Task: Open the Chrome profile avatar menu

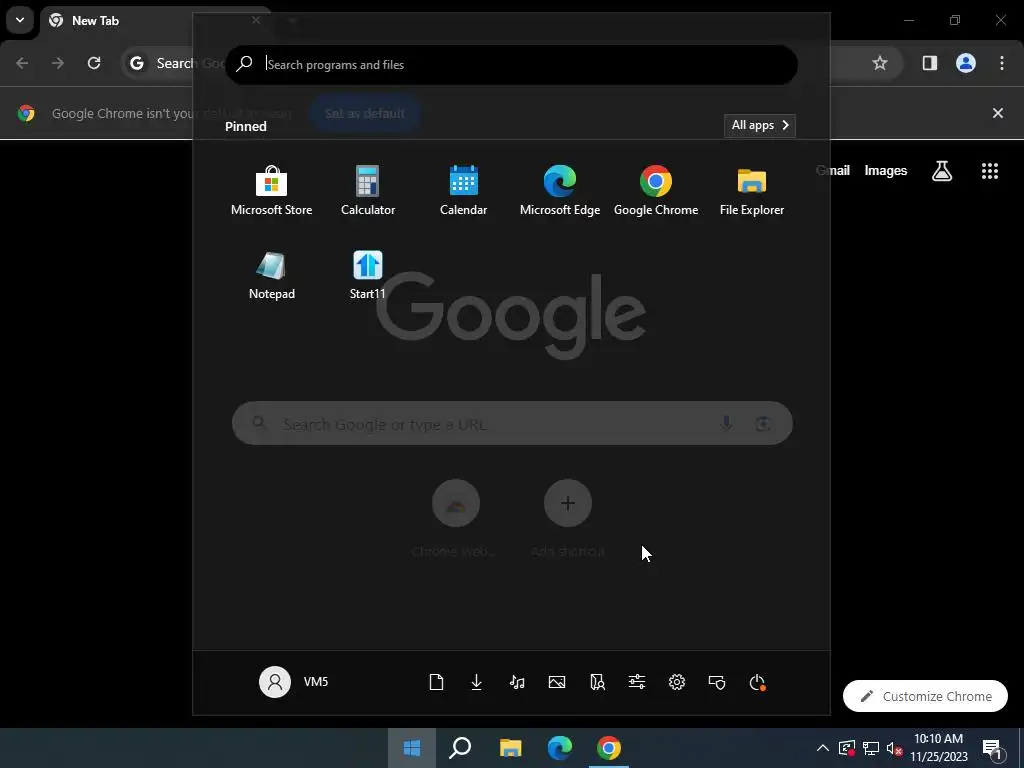Action: point(966,63)
